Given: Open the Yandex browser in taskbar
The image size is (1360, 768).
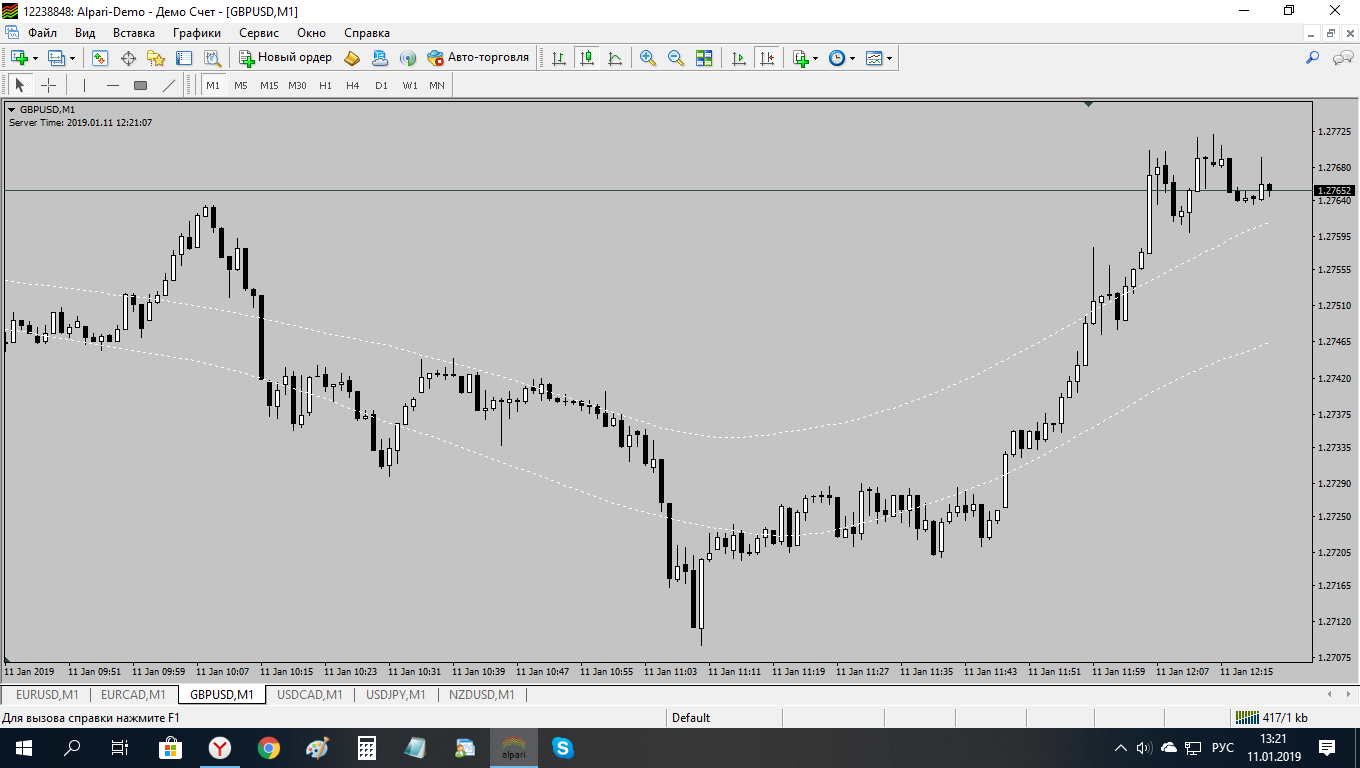Looking at the screenshot, I should pyautogui.click(x=219, y=747).
